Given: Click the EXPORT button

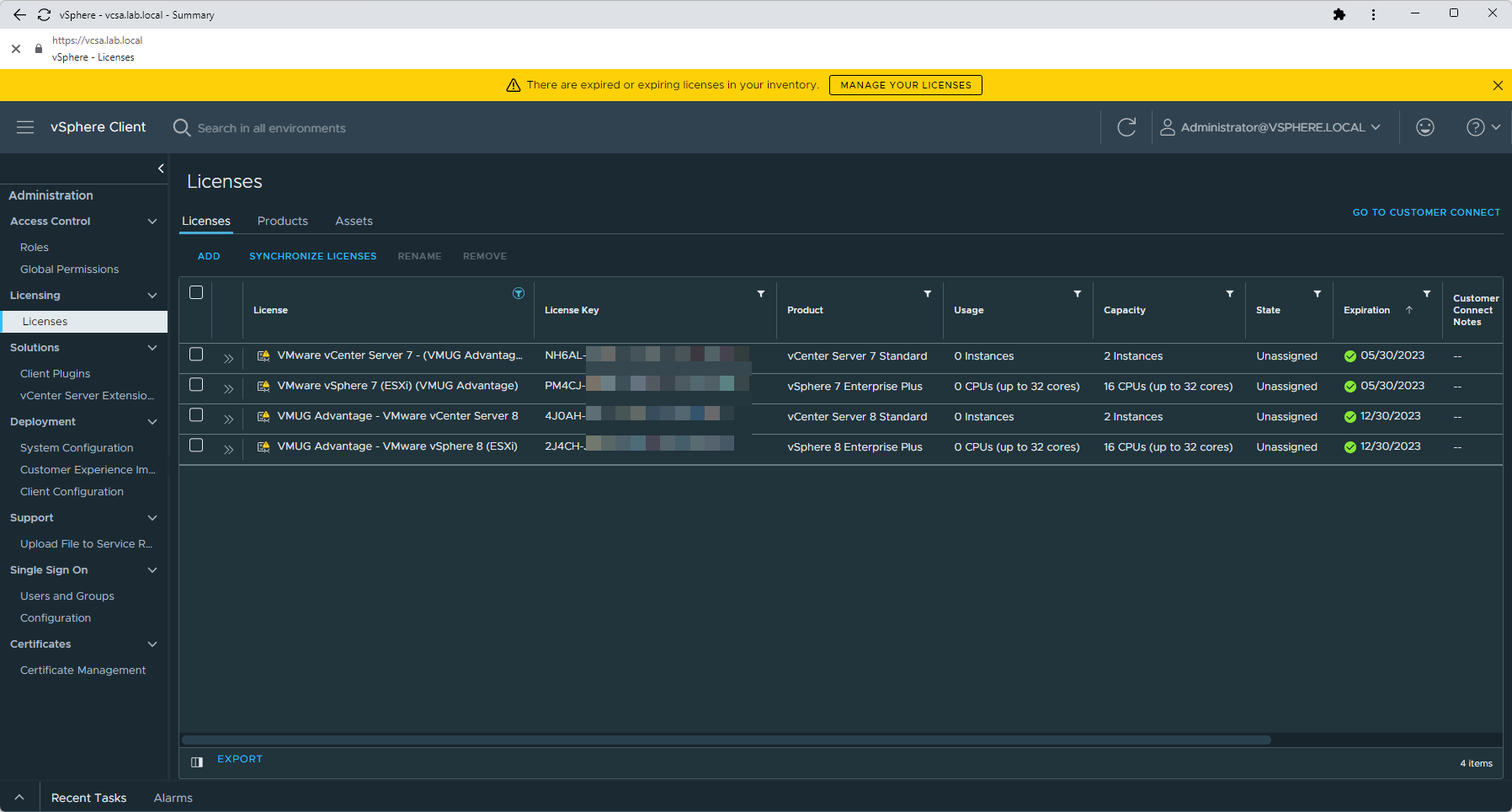Looking at the screenshot, I should coord(240,759).
